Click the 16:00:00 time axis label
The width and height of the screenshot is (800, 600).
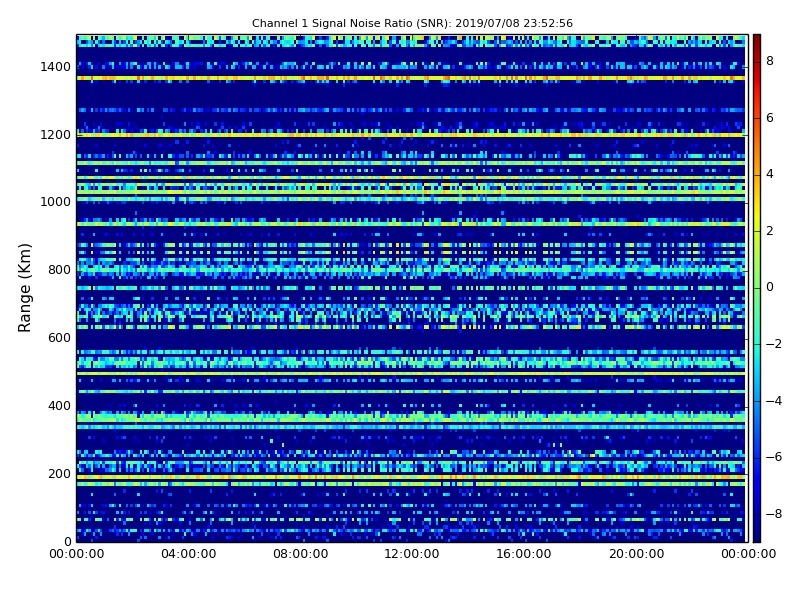524,554
